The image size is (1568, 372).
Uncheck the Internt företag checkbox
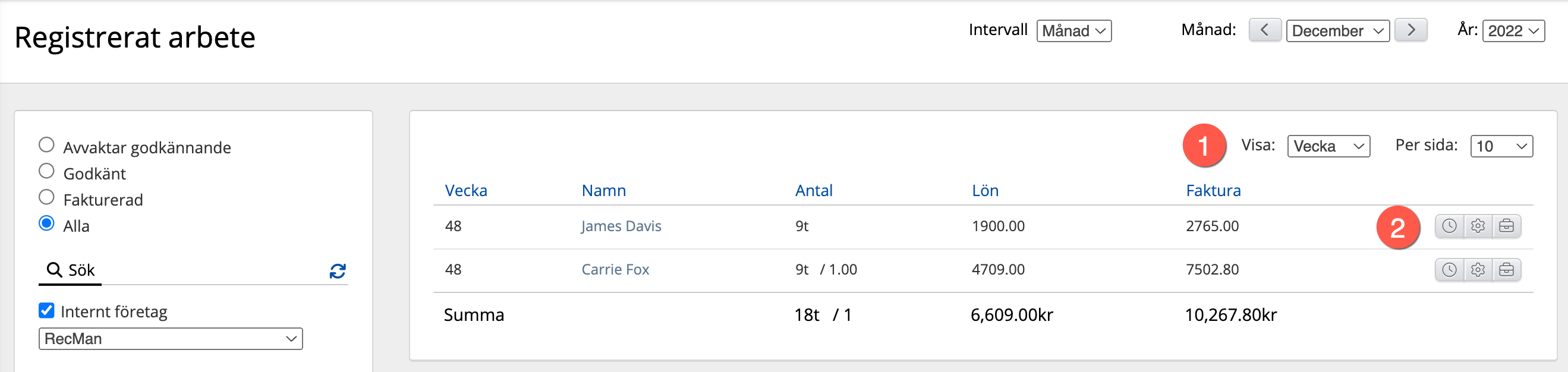(x=46, y=311)
